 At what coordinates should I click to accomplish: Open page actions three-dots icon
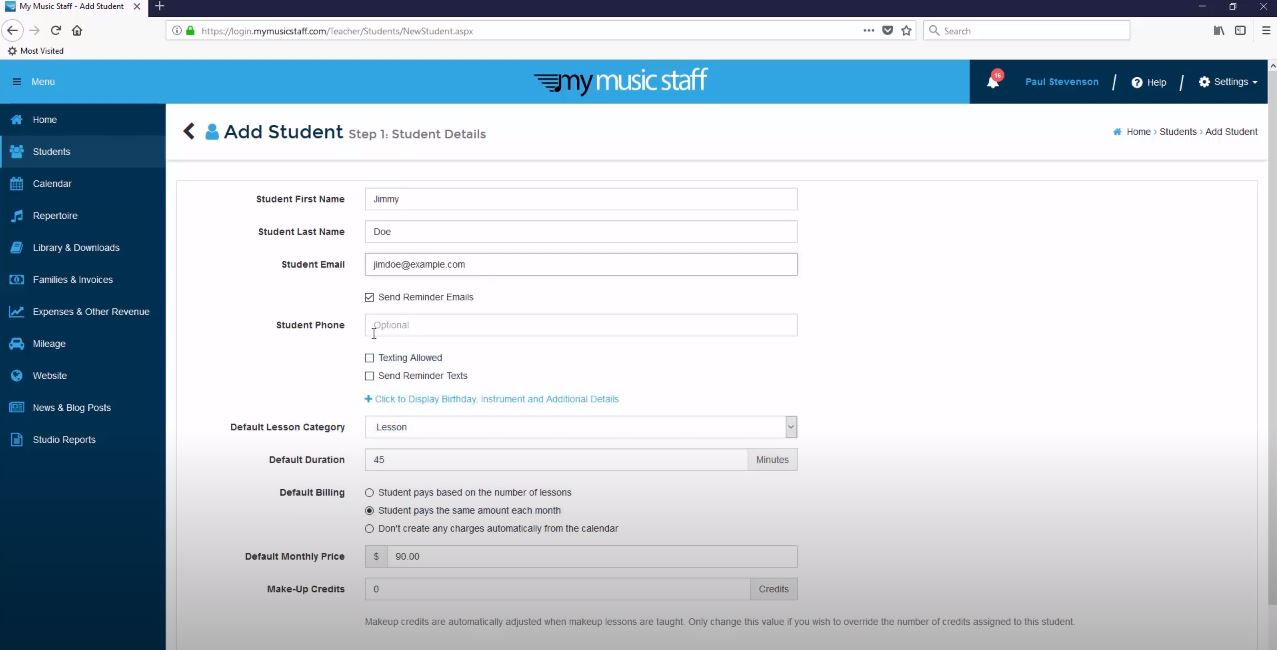point(869,31)
